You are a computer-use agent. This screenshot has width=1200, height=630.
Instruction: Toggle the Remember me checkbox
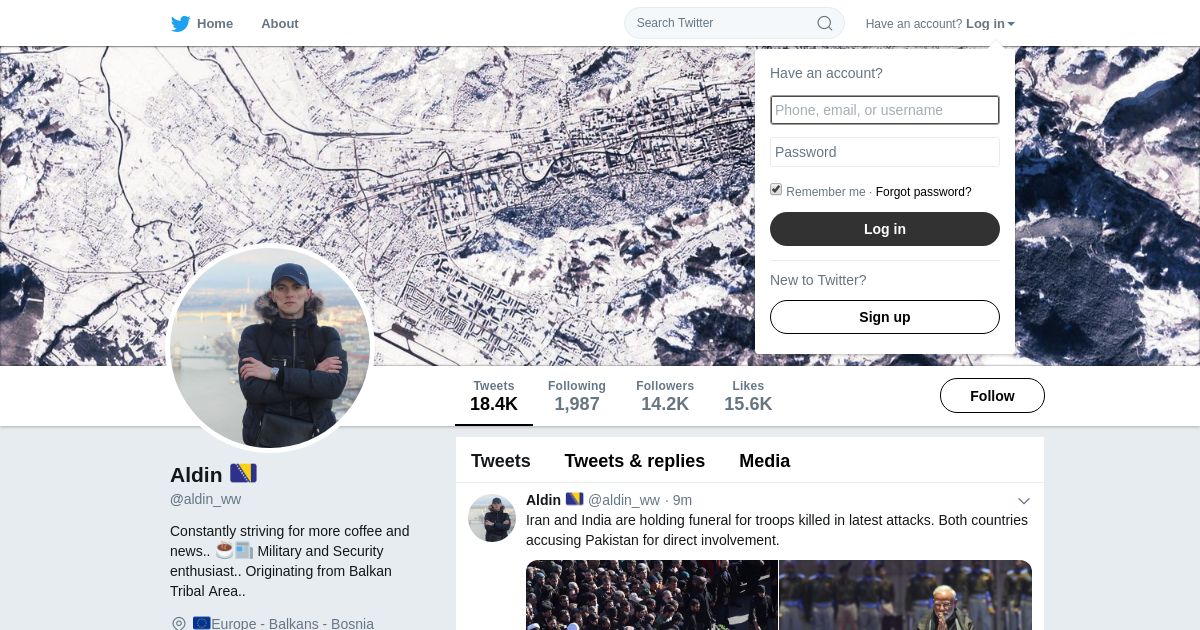pos(776,189)
